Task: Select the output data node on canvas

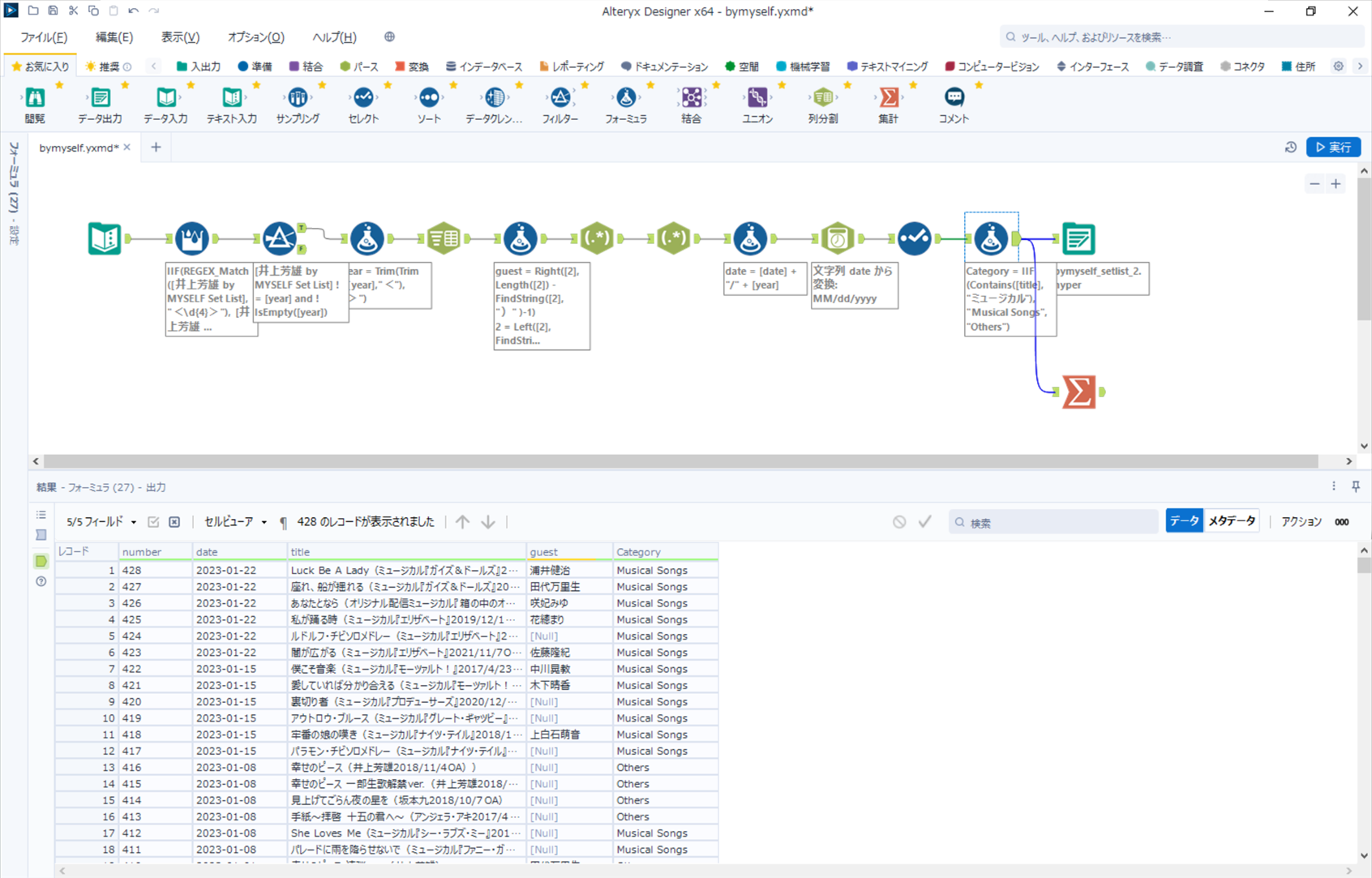Action: pos(1078,239)
